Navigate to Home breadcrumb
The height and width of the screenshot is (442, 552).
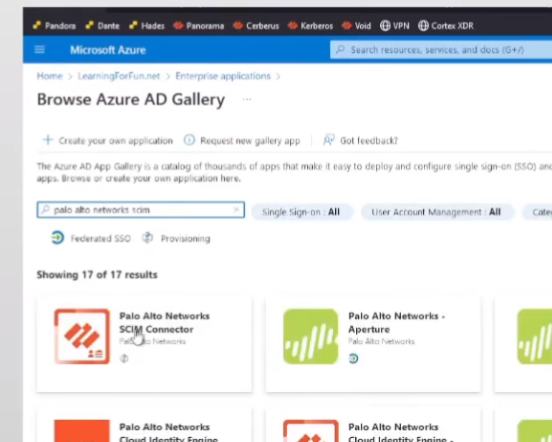tap(50, 76)
